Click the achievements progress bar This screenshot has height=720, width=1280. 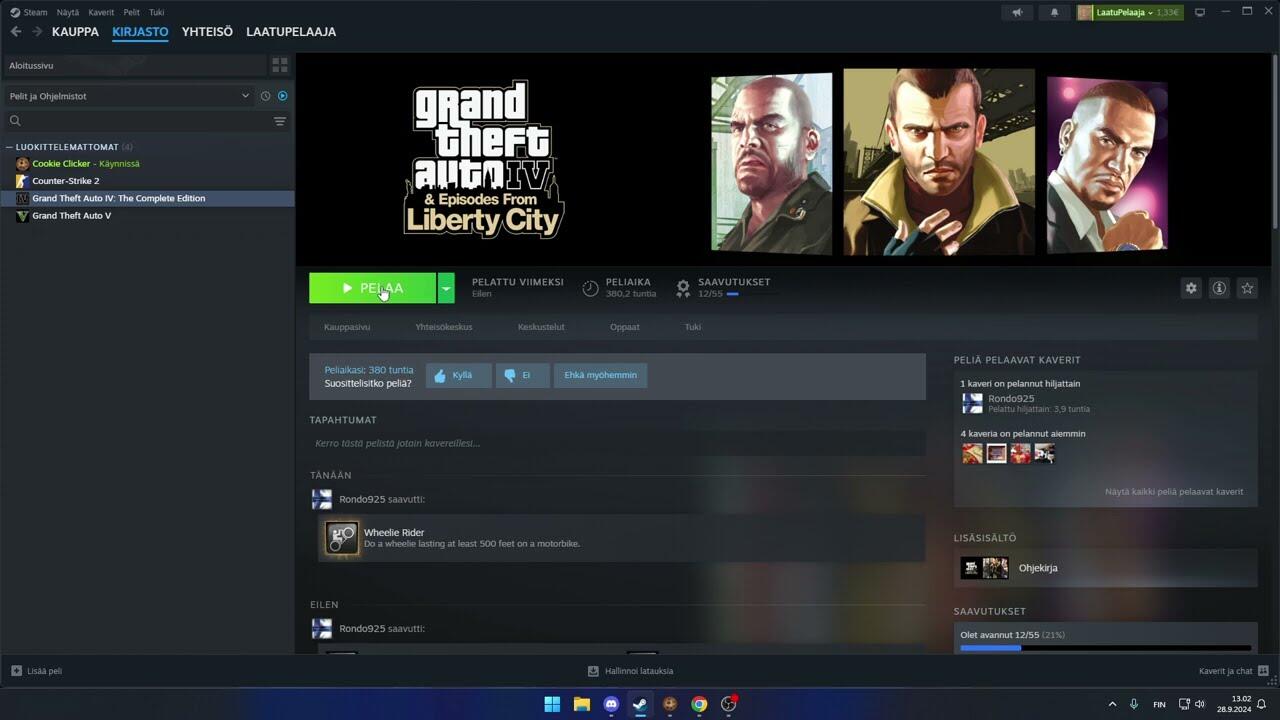pos(1105,648)
